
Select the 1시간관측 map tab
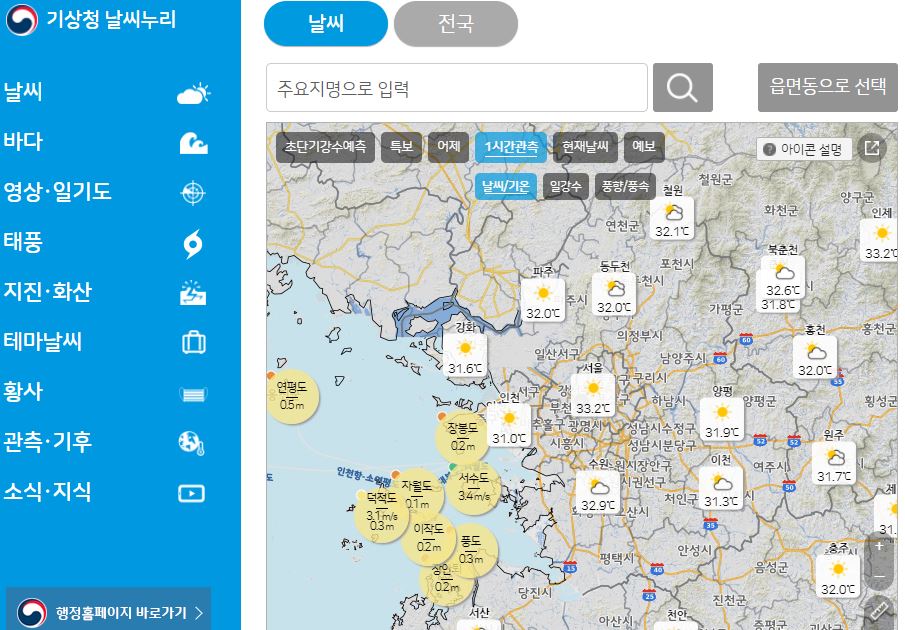pyautogui.click(x=511, y=147)
